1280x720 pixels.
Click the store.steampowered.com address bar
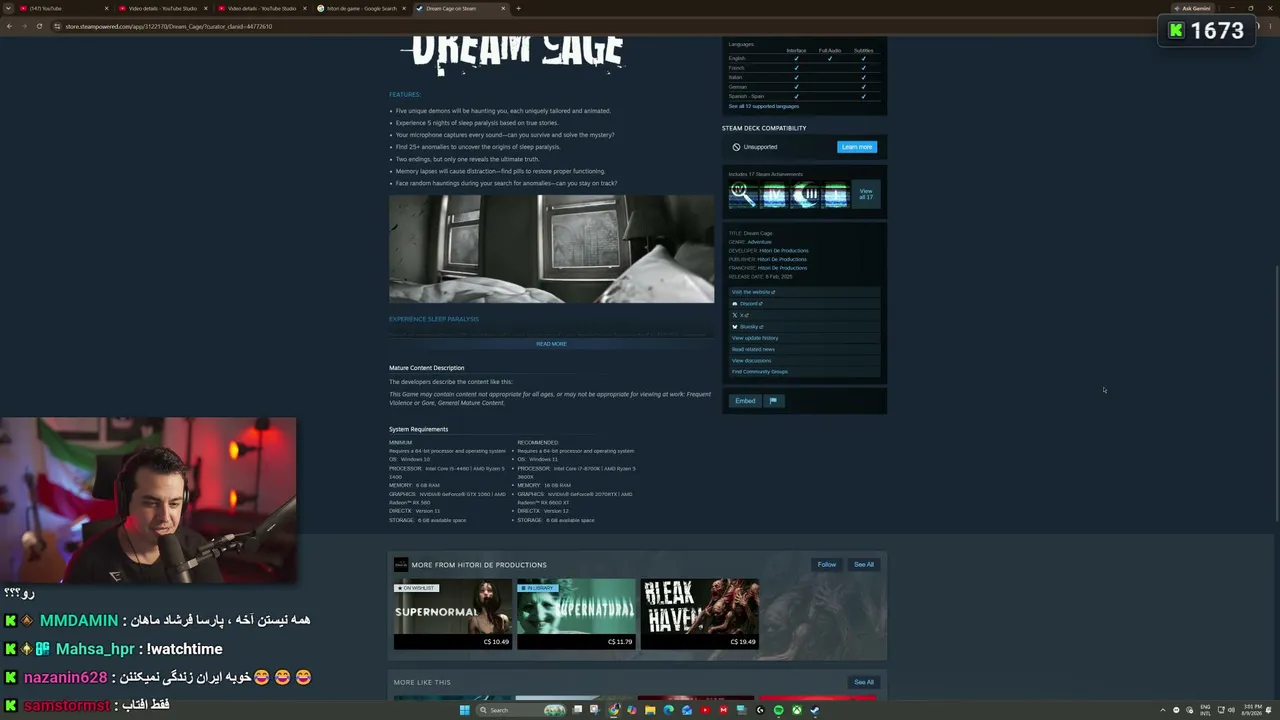pos(600,26)
